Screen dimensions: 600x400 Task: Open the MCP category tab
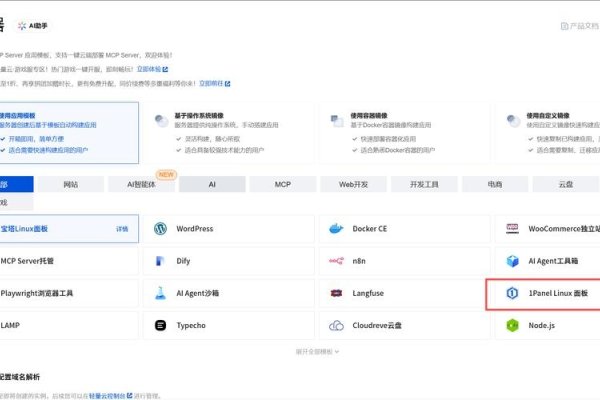283,184
